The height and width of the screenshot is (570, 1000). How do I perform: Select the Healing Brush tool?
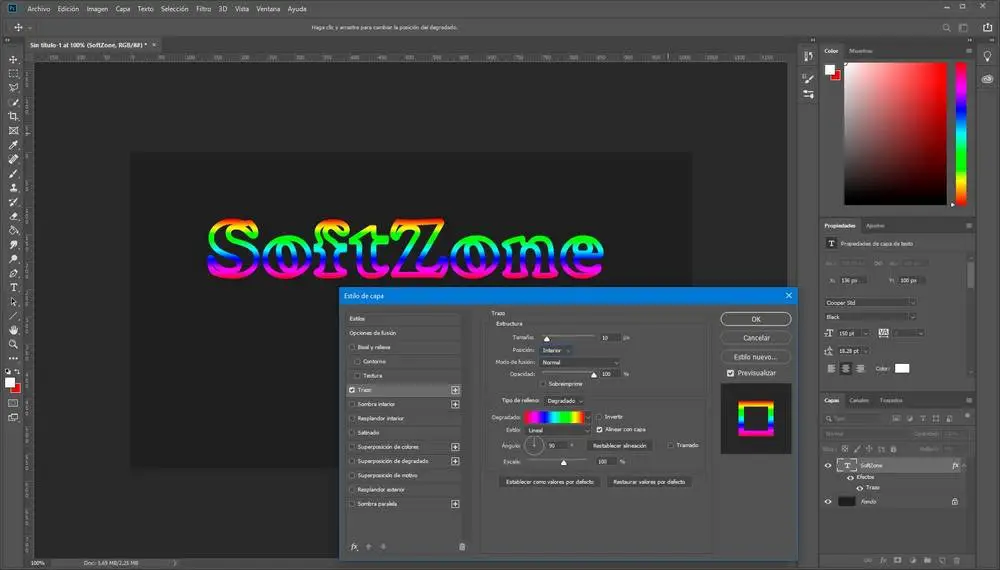coord(13,159)
